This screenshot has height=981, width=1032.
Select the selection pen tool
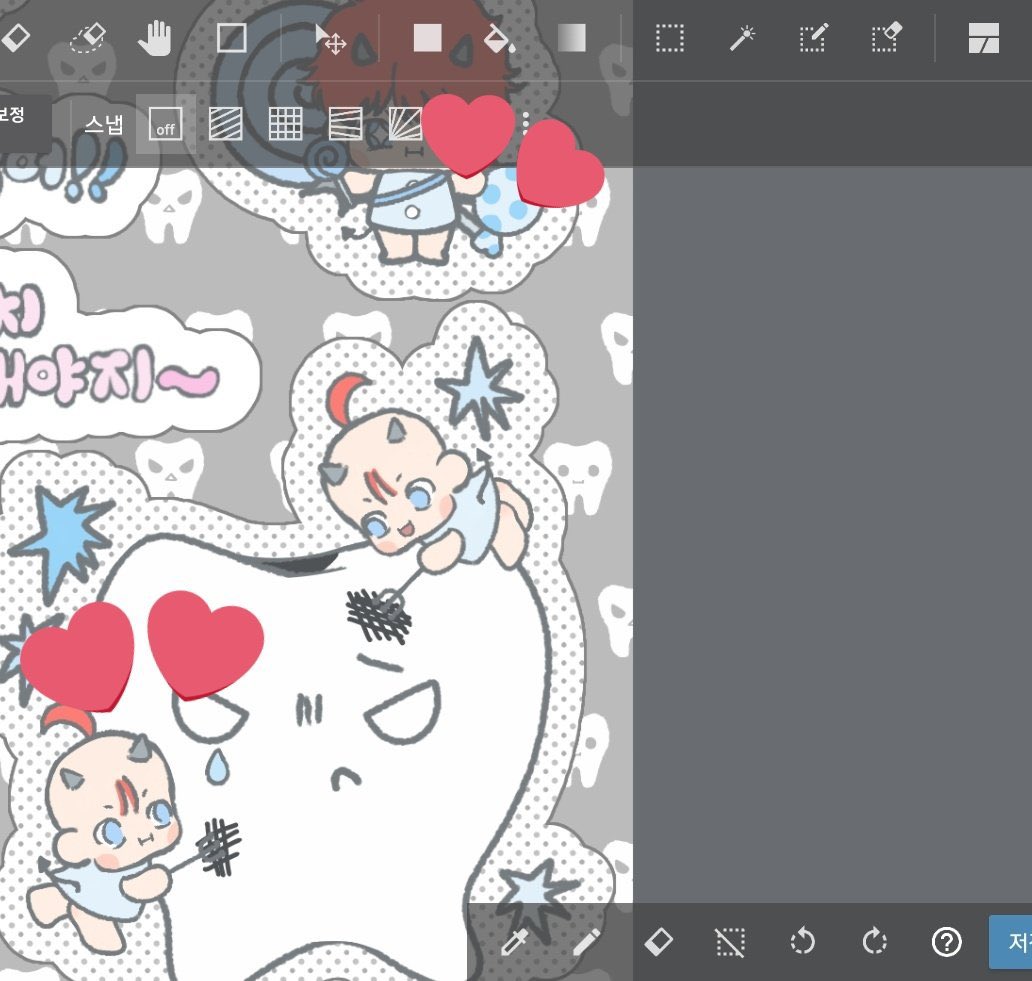pos(813,38)
